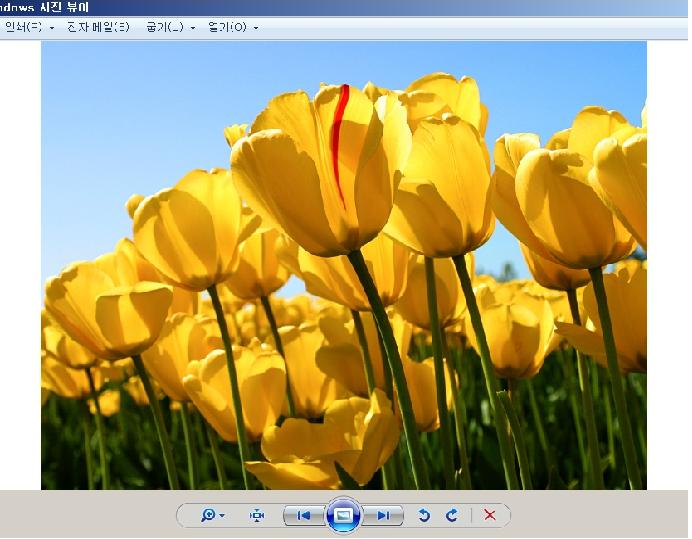692x539 pixels.
Task: Open the zoom level dropdown arrow
Action: tap(222, 515)
